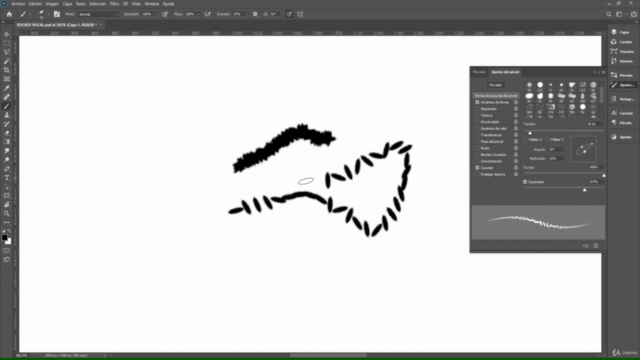Open the Suavizar percentage dropdown arrow
Viewport: 640px width, 360px height.
(246, 14)
